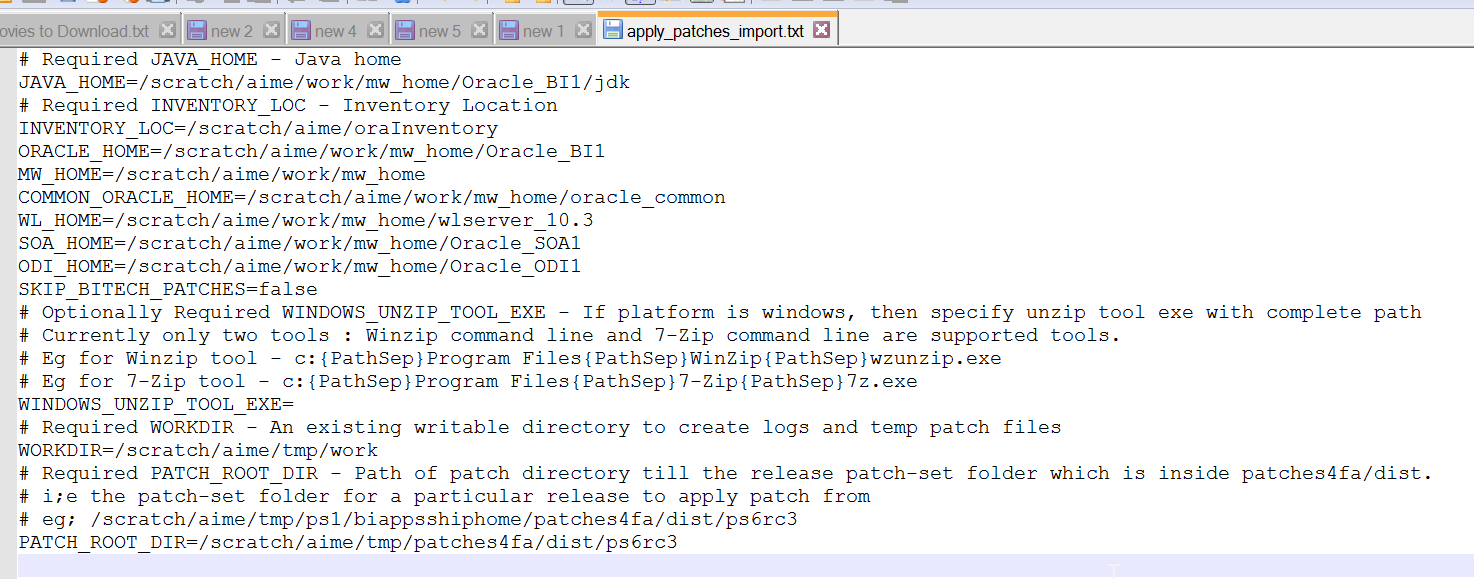This screenshot has width=1474, height=579.
Task: Click the MW_HOME=/scratch/aime/work/mw_home line
Action: click(222, 174)
